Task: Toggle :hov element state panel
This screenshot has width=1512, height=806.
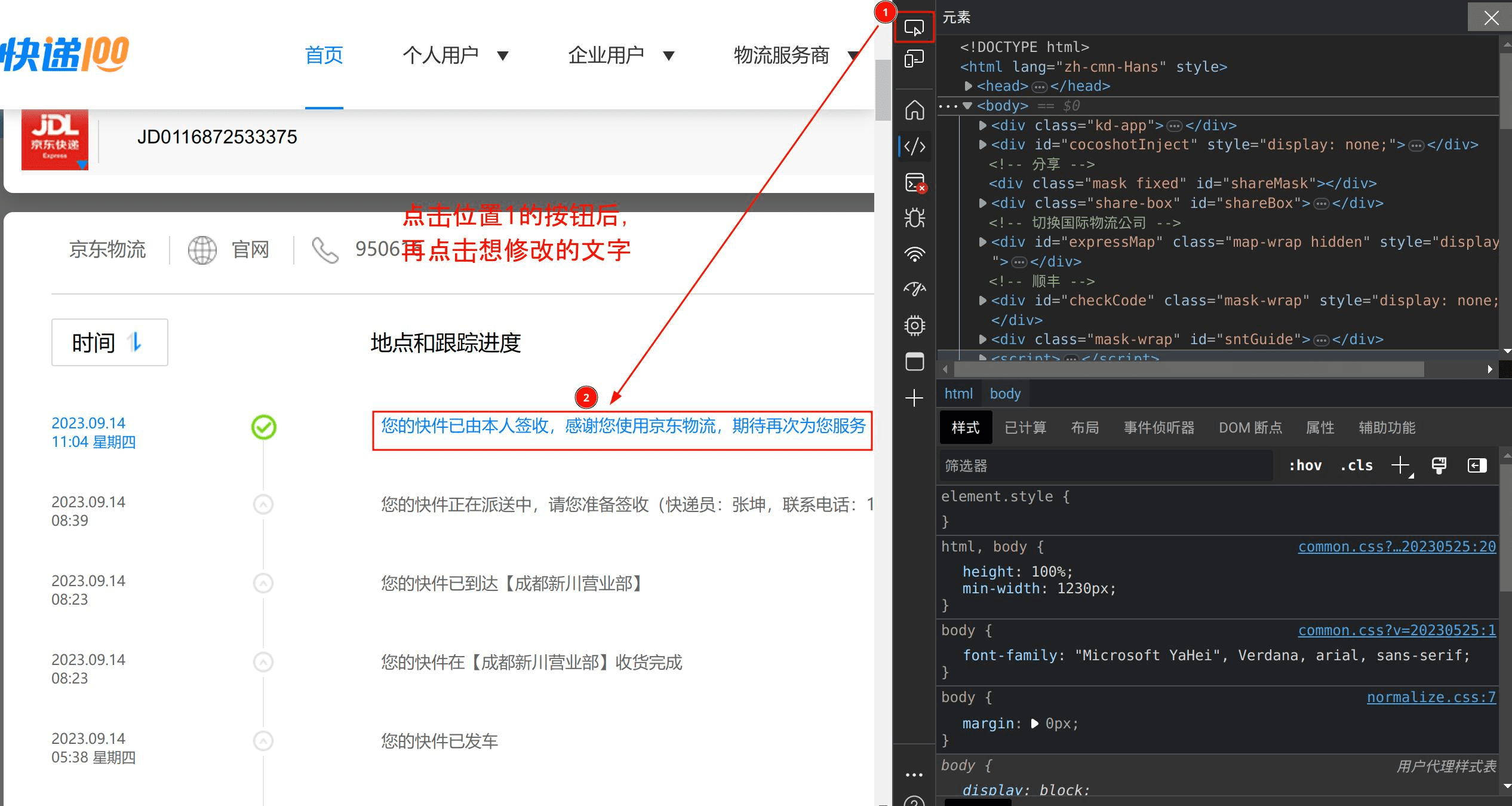Action: (1305, 465)
